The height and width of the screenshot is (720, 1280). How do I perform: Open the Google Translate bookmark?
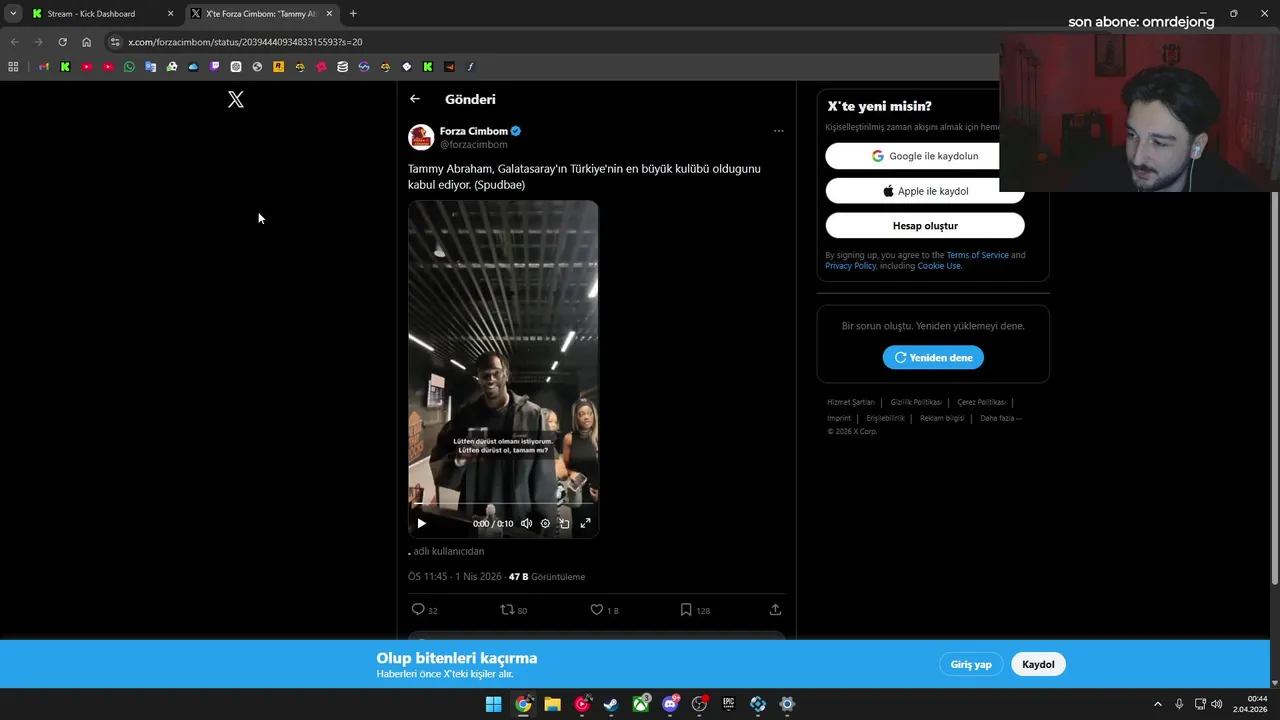(x=150, y=67)
